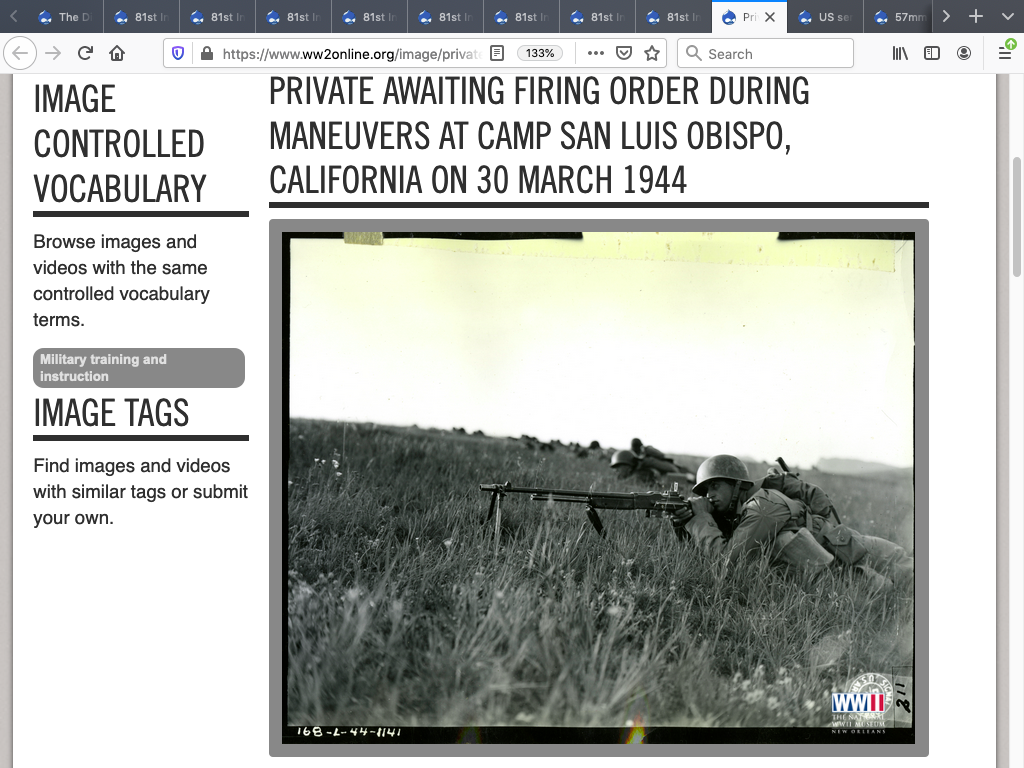The image size is (1024, 768).
Task: Click the 'Military training and instruction' tag
Action: tap(139, 368)
